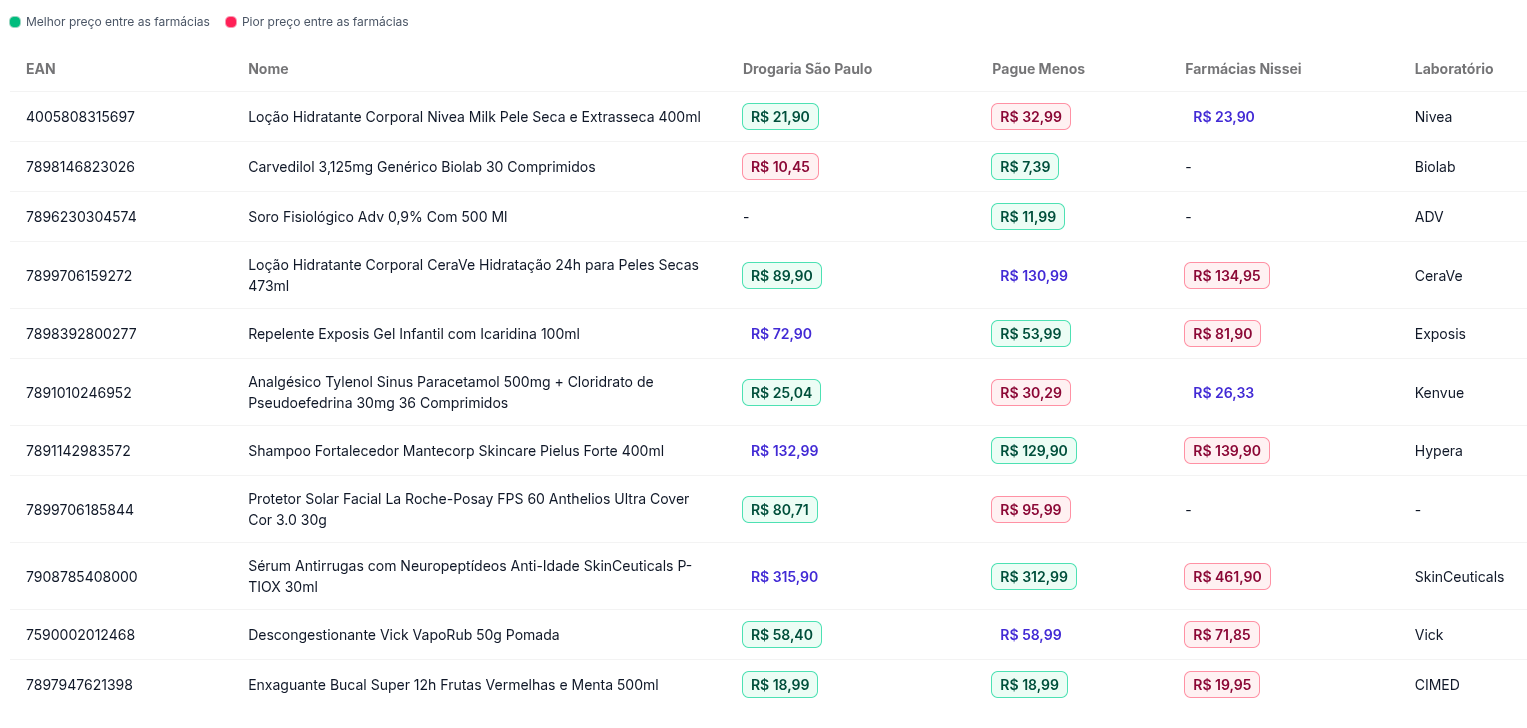Select EAN 7896230304574

point(81,217)
